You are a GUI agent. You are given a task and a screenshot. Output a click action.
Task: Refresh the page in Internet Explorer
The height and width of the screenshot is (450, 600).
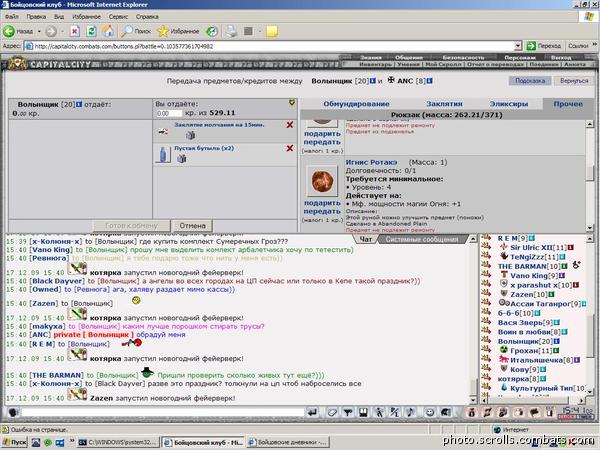[x=91, y=31]
